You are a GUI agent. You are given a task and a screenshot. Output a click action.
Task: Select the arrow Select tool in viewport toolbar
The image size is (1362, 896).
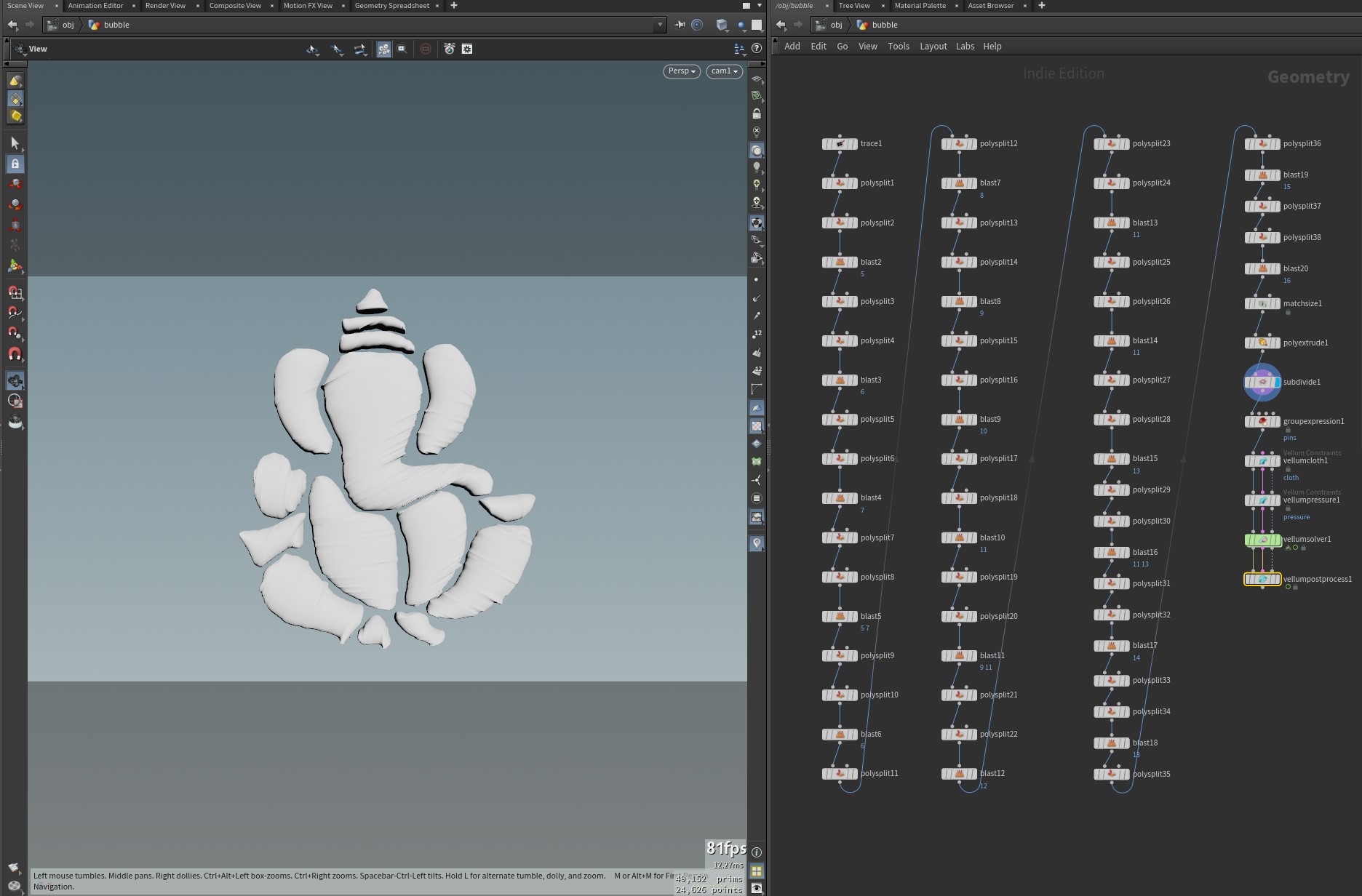[x=15, y=143]
